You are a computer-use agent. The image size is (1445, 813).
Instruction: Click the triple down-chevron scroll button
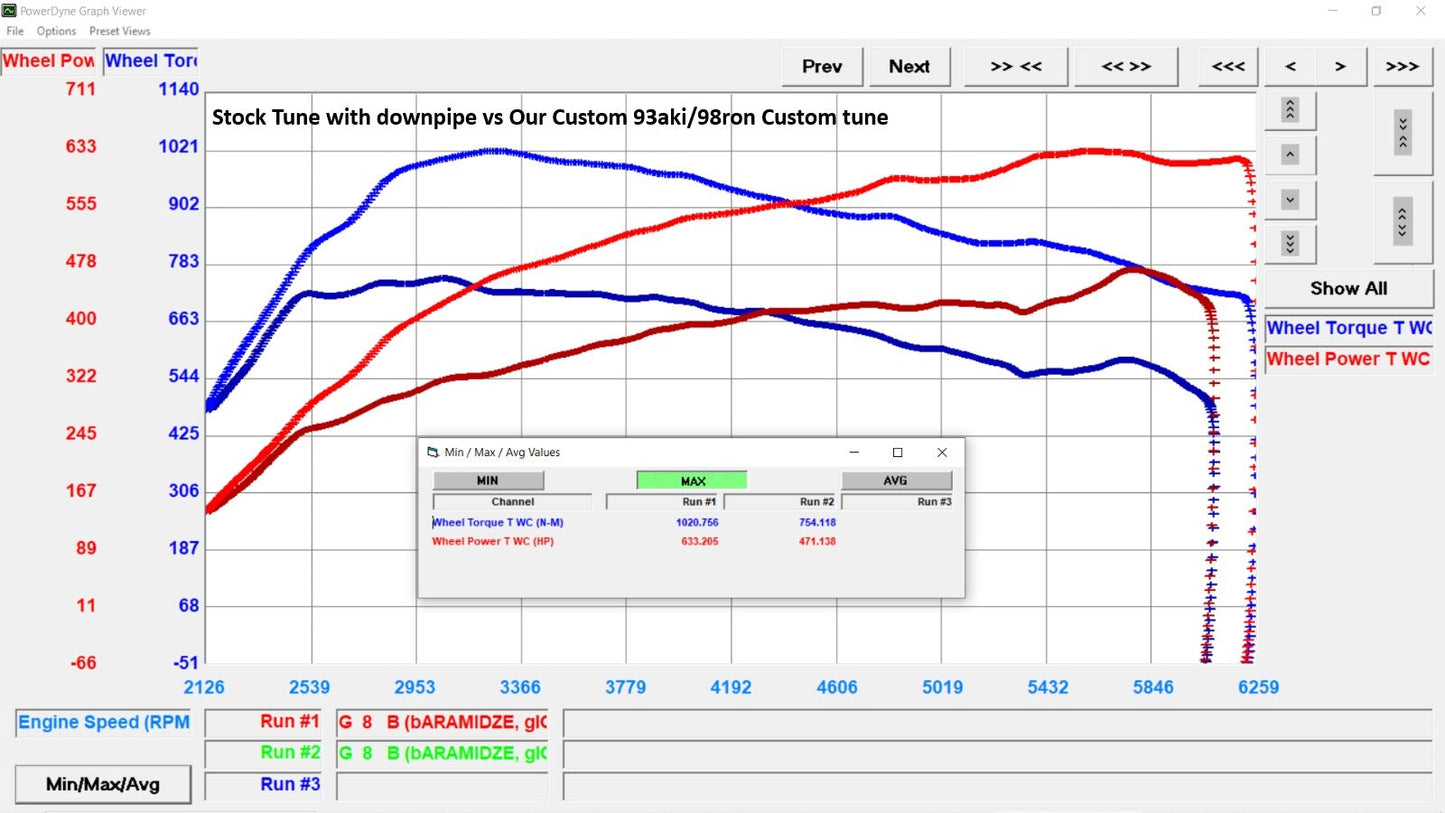click(1290, 244)
